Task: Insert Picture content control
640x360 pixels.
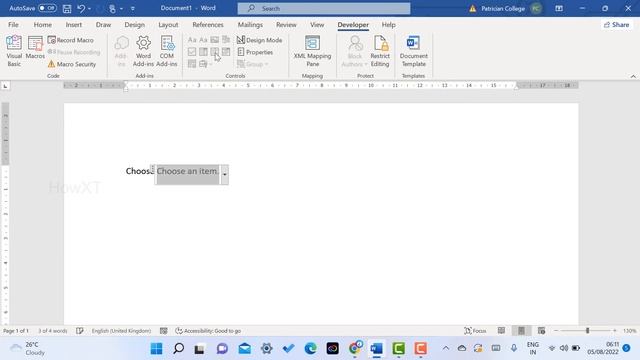Action: pyautogui.click(x=215, y=40)
